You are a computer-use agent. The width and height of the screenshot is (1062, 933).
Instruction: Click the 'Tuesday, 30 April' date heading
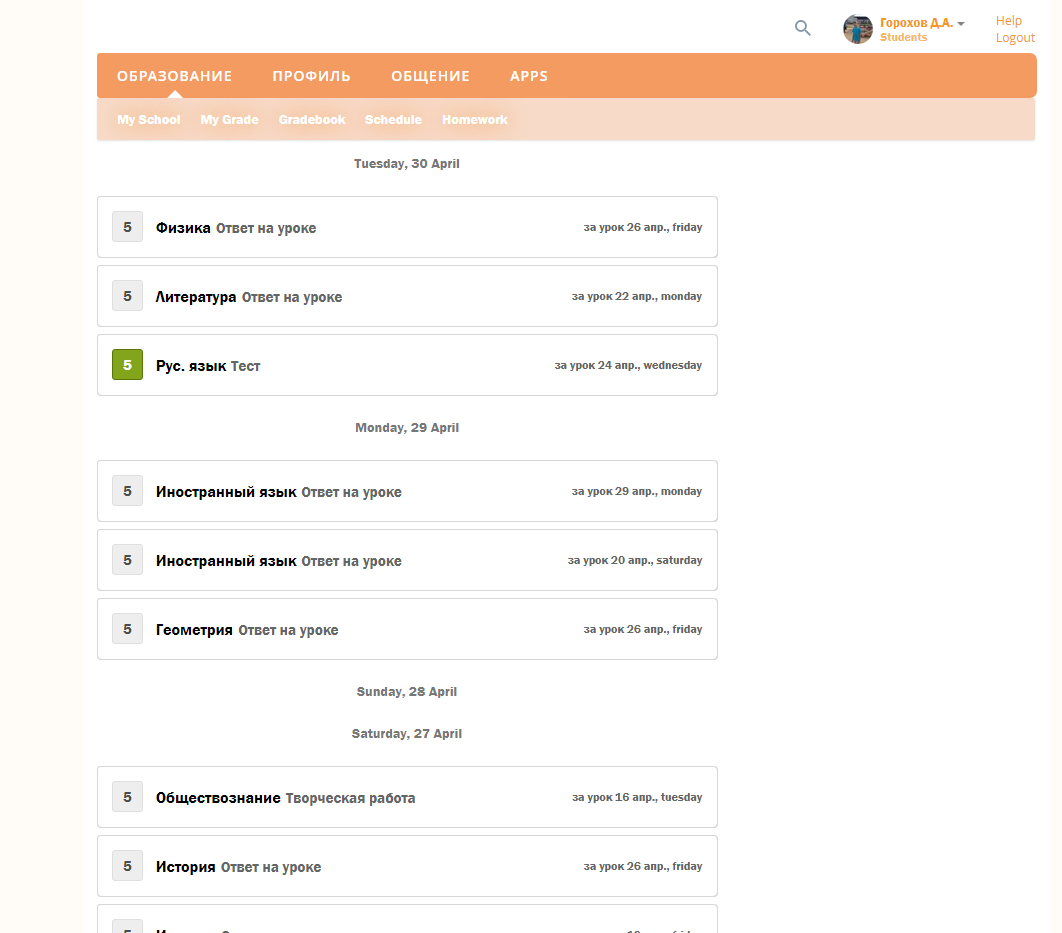pyautogui.click(x=406, y=164)
